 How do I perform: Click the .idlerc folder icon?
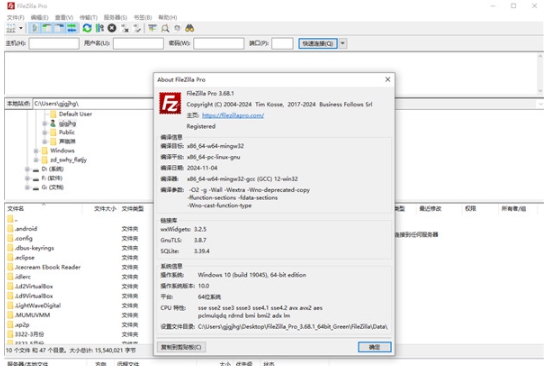(x=10, y=277)
